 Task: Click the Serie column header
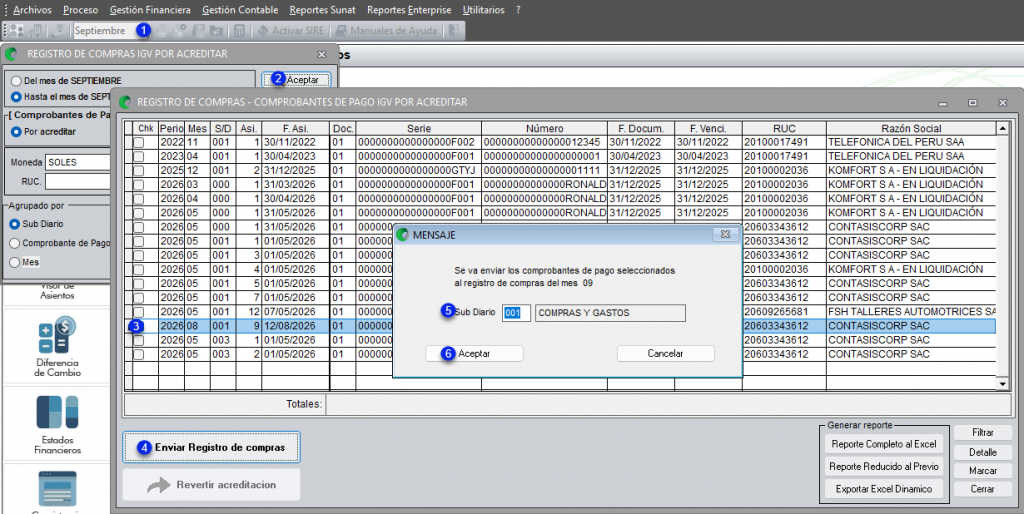tap(419, 128)
